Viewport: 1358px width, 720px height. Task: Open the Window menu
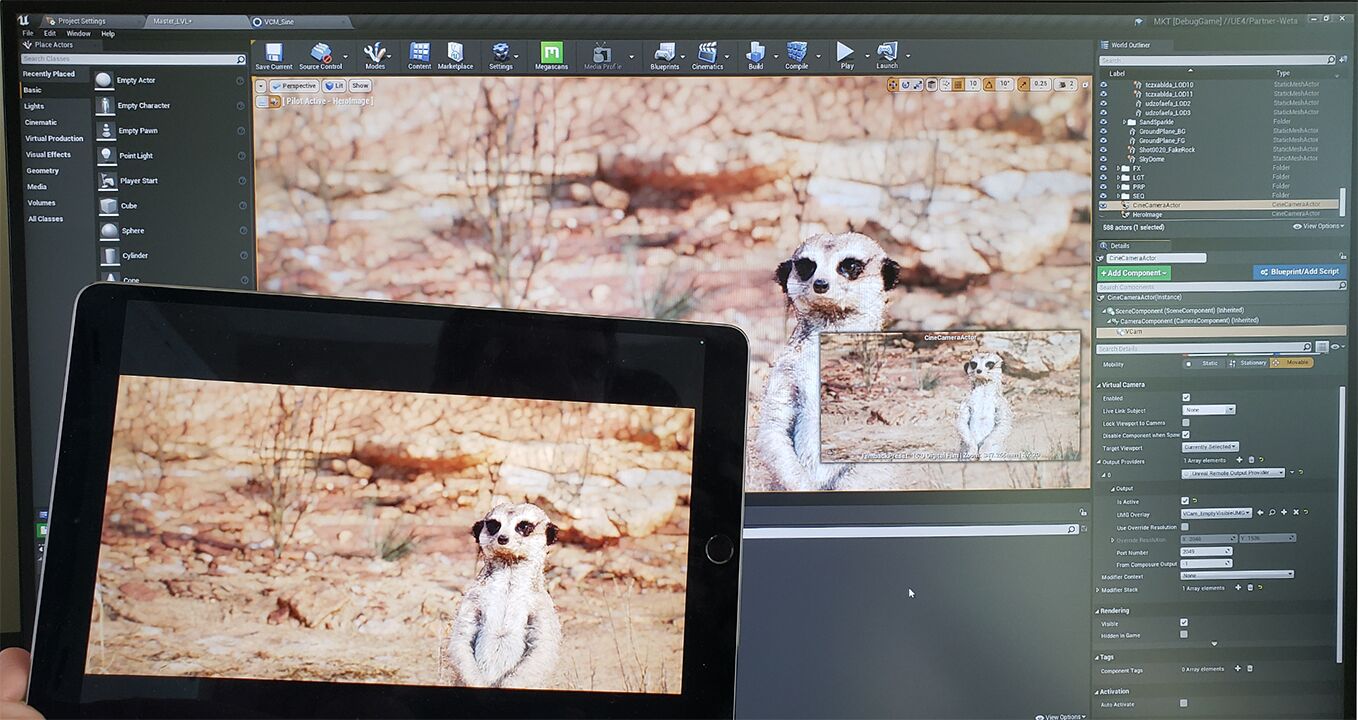pyautogui.click(x=78, y=33)
